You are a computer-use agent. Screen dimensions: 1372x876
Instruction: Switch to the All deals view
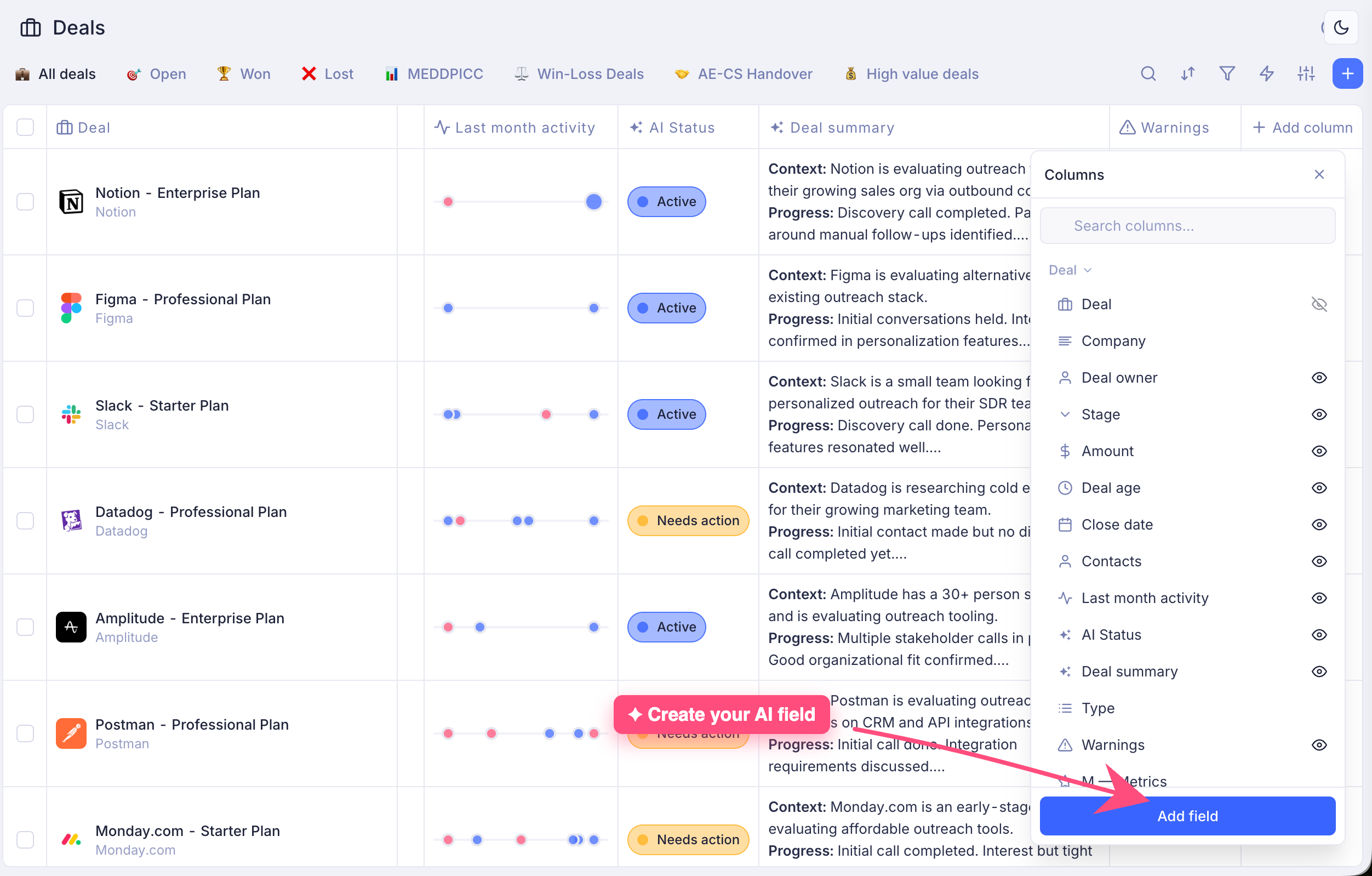(x=55, y=74)
